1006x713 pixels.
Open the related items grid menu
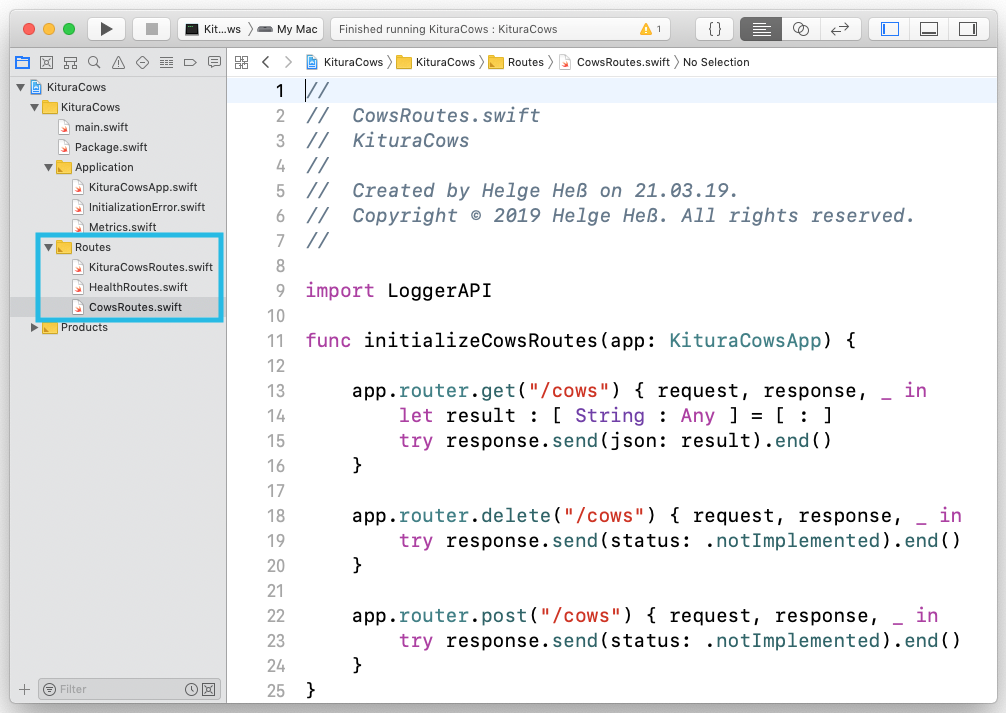[x=241, y=62]
